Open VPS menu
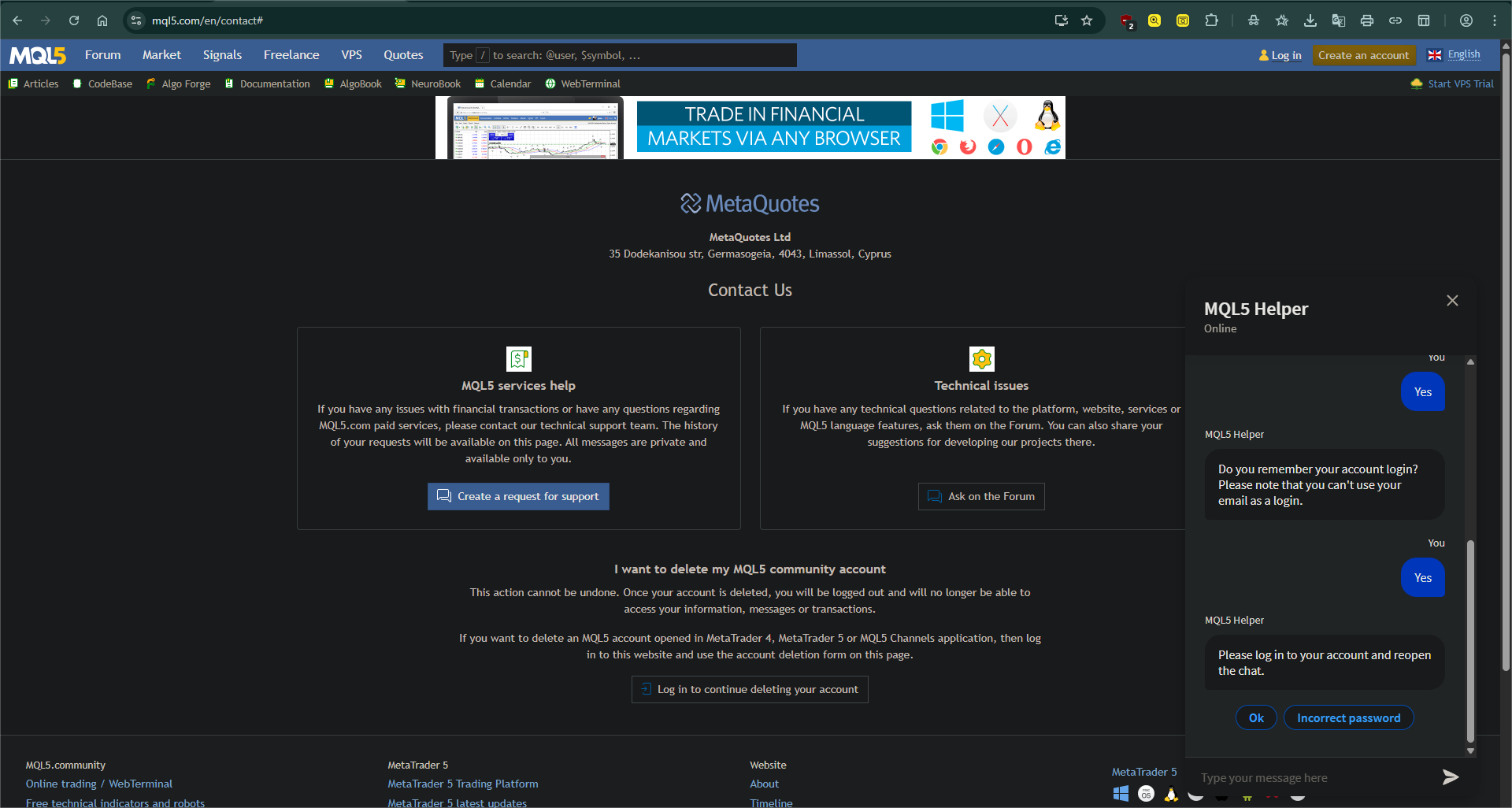The image size is (1512, 808). [352, 55]
